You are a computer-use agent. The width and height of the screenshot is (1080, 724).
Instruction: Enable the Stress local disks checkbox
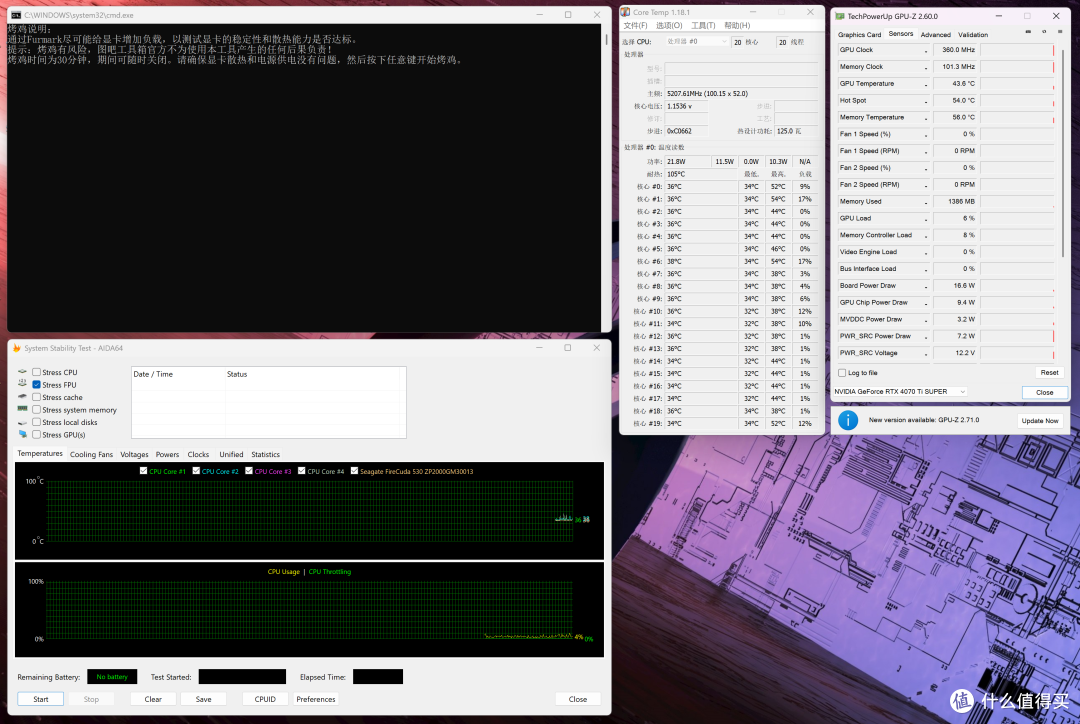(x=37, y=422)
